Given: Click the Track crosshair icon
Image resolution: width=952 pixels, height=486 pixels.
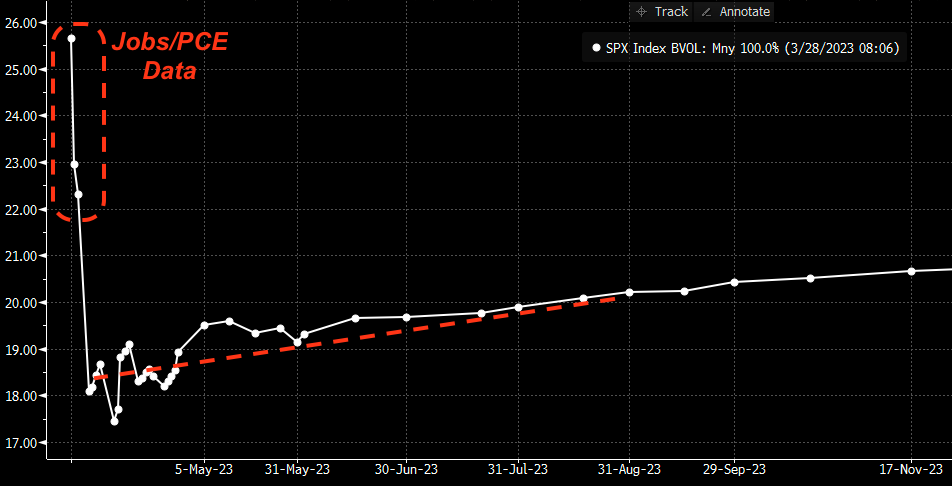Looking at the screenshot, I should coord(642,12).
